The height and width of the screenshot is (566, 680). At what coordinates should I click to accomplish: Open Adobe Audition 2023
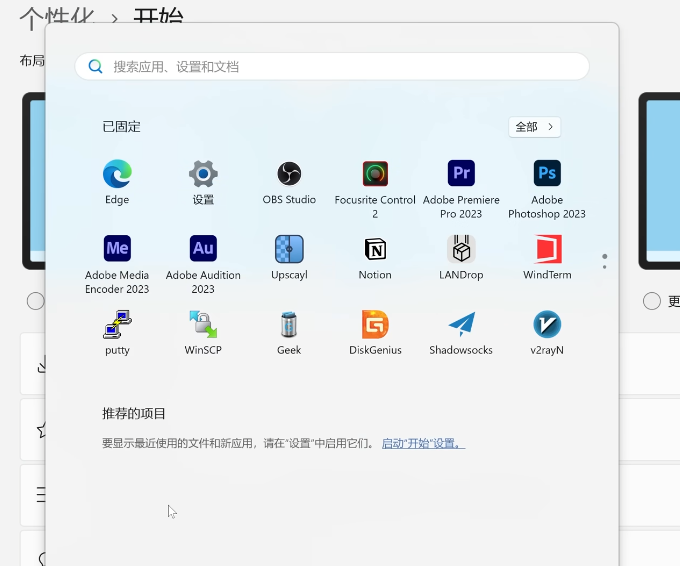coord(203,249)
